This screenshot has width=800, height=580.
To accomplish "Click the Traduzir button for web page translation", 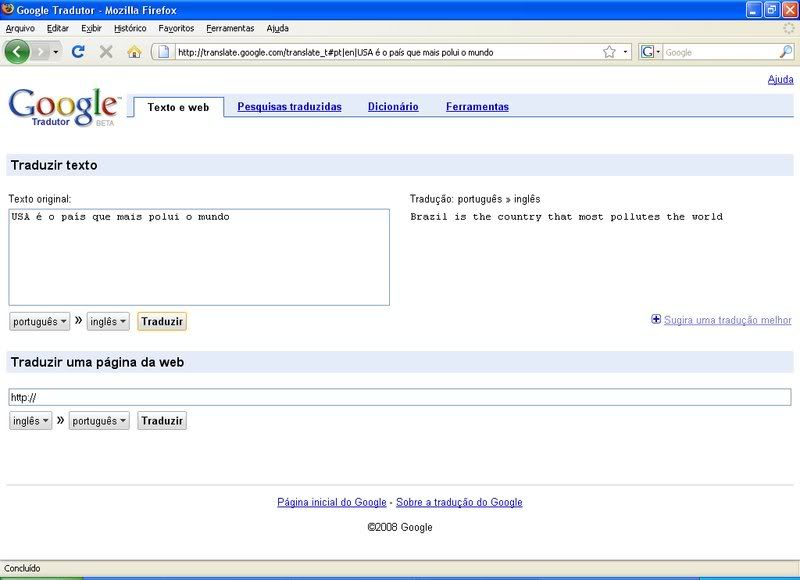I will 162,421.
